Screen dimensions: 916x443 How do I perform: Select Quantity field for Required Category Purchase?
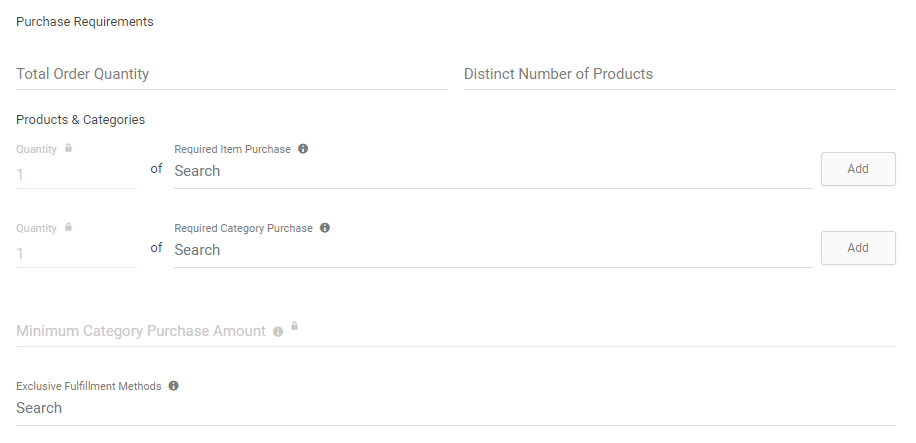[77, 253]
